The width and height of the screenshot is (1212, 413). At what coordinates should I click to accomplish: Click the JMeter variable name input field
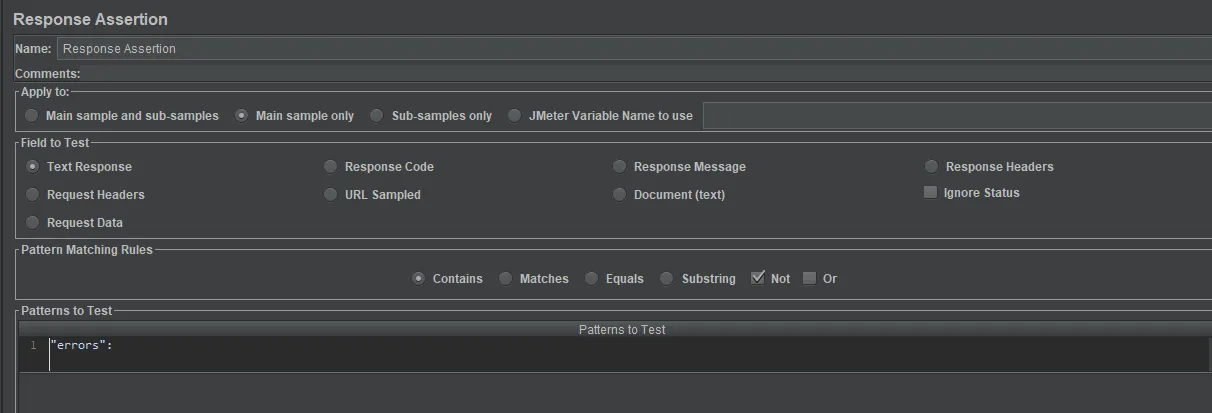click(956, 116)
